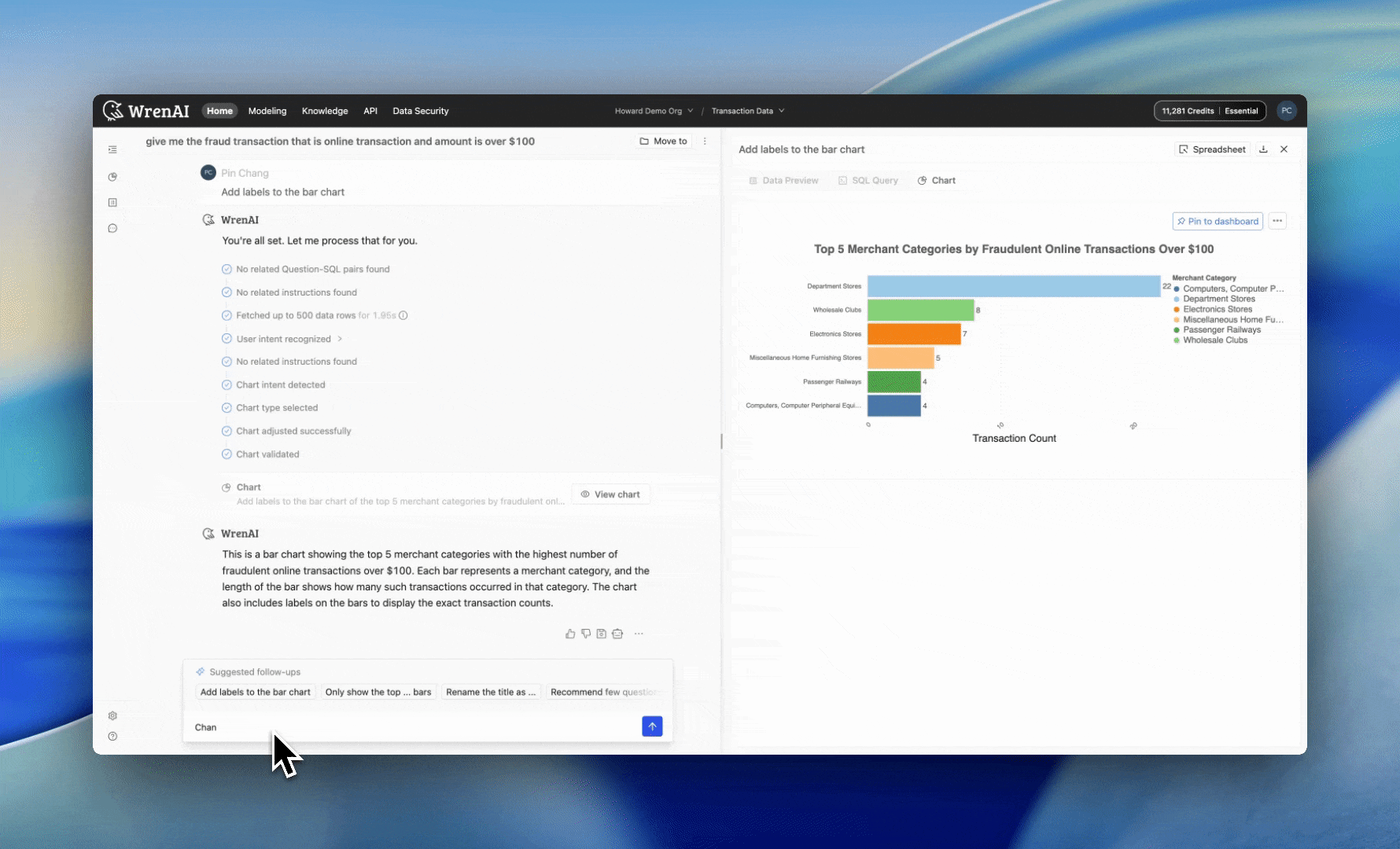Viewport: 1400px width, 849px height.
Task: Click the thumbs down feedback icon
Action: [586, 634]
